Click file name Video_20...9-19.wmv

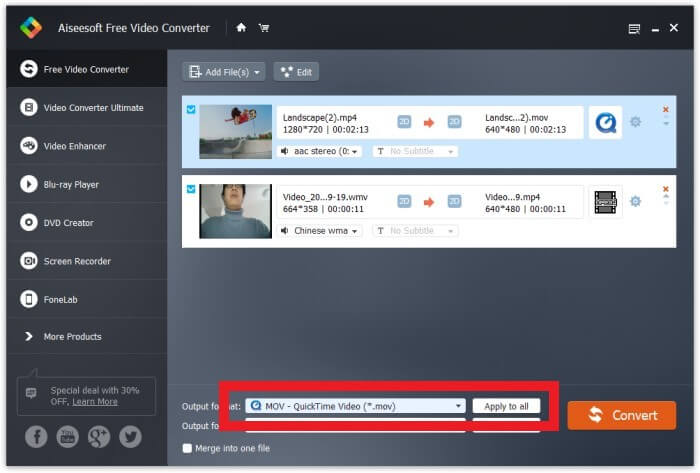[325, 197]
